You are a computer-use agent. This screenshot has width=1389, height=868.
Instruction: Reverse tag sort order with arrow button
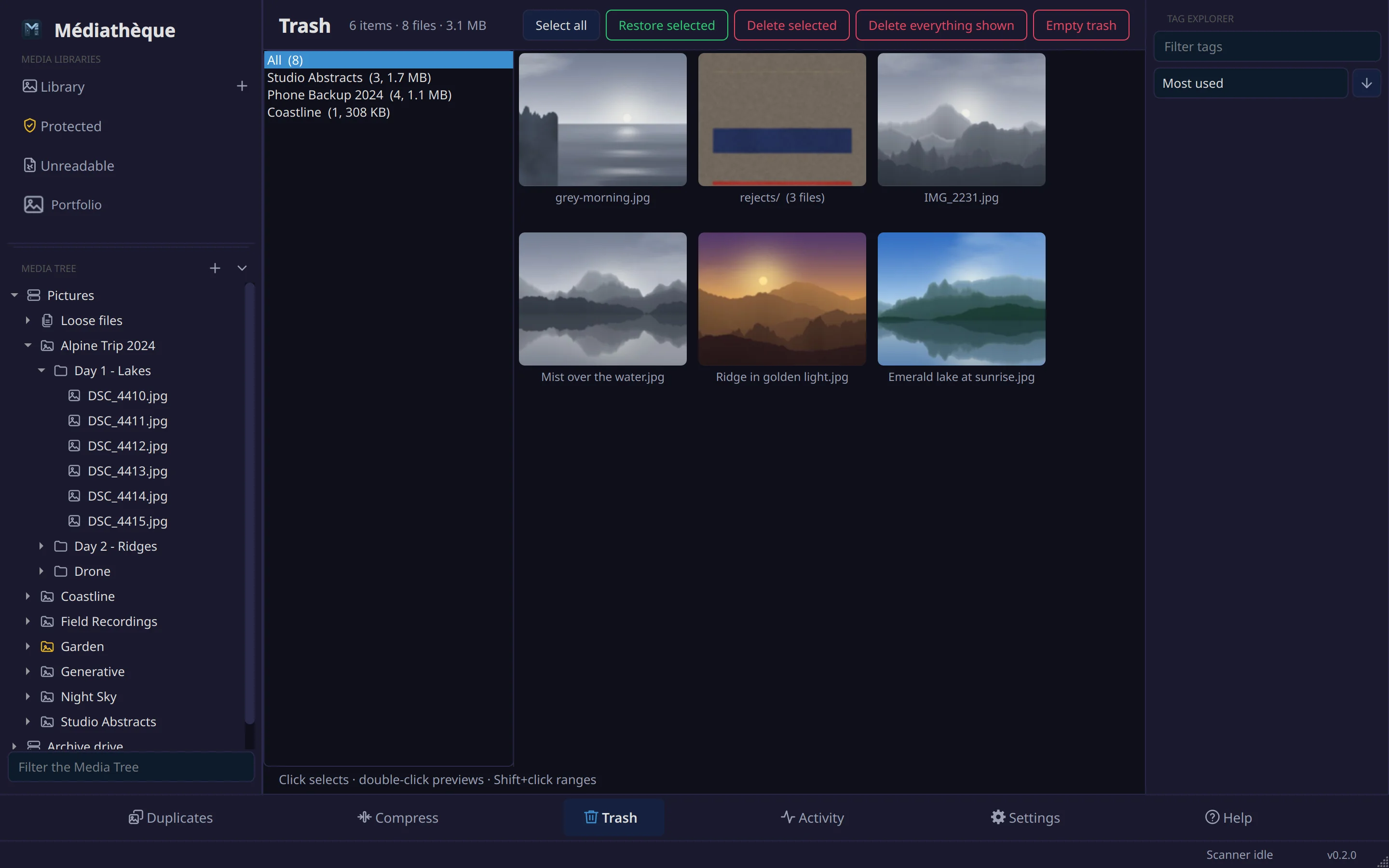pyautogui.click(x=1366, y=83)
